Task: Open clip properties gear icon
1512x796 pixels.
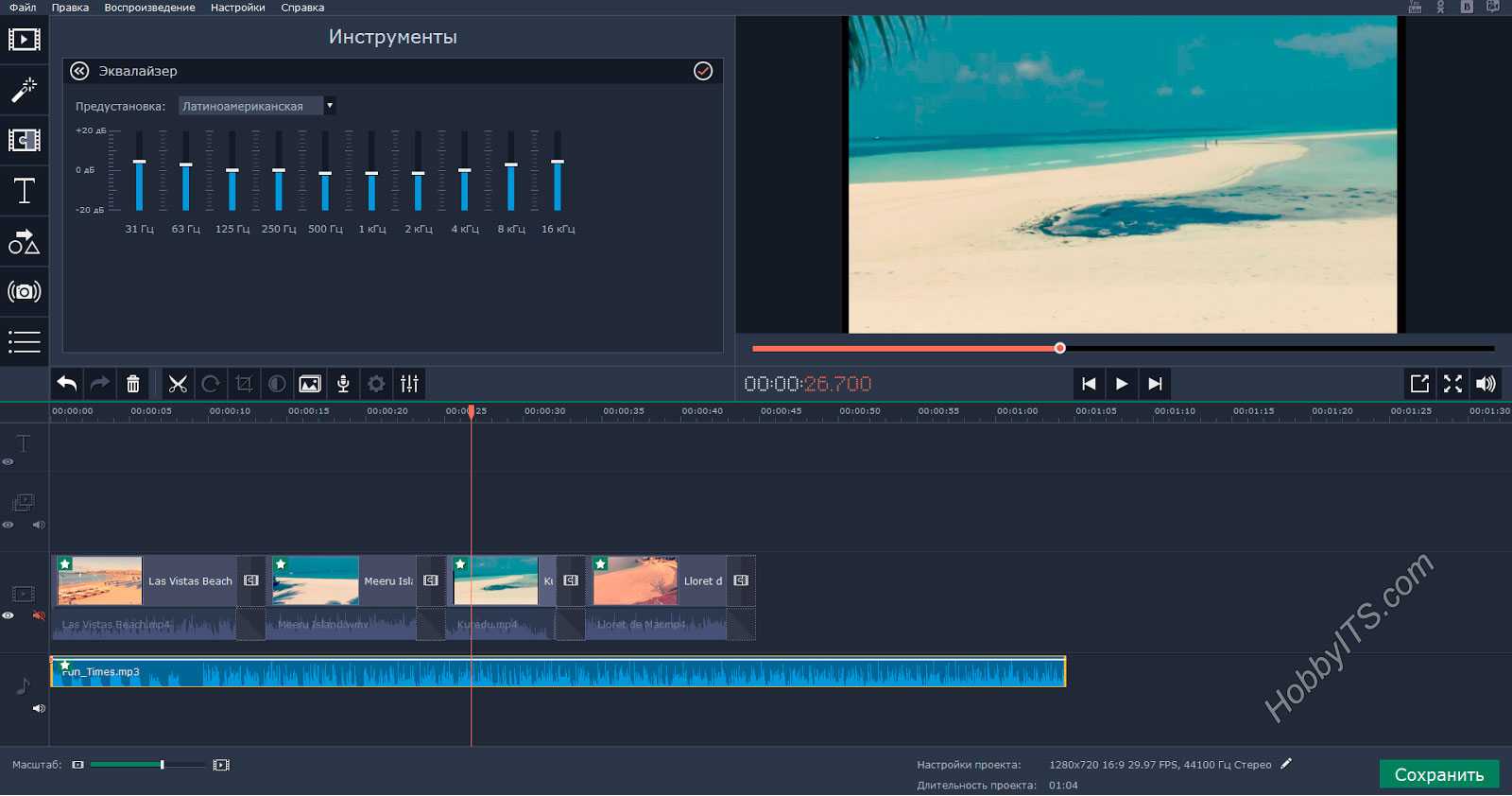Action: pyautogui.click(x=376, y=384)
